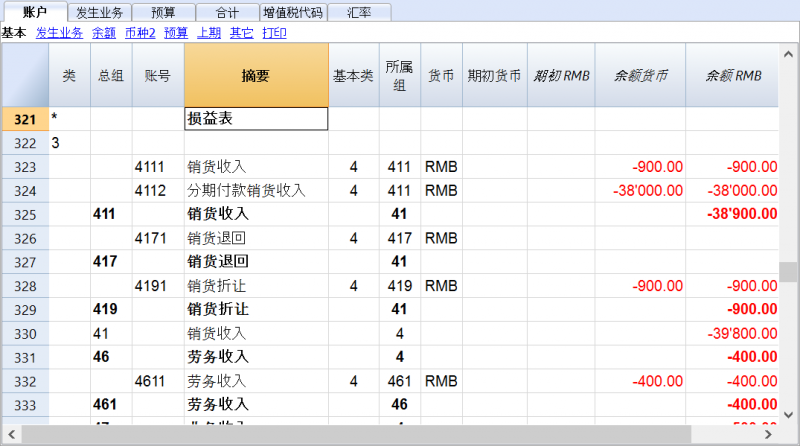Click the scroll up arrow of vertical scrollbar
800x446 pixels.
pos(788,54)
